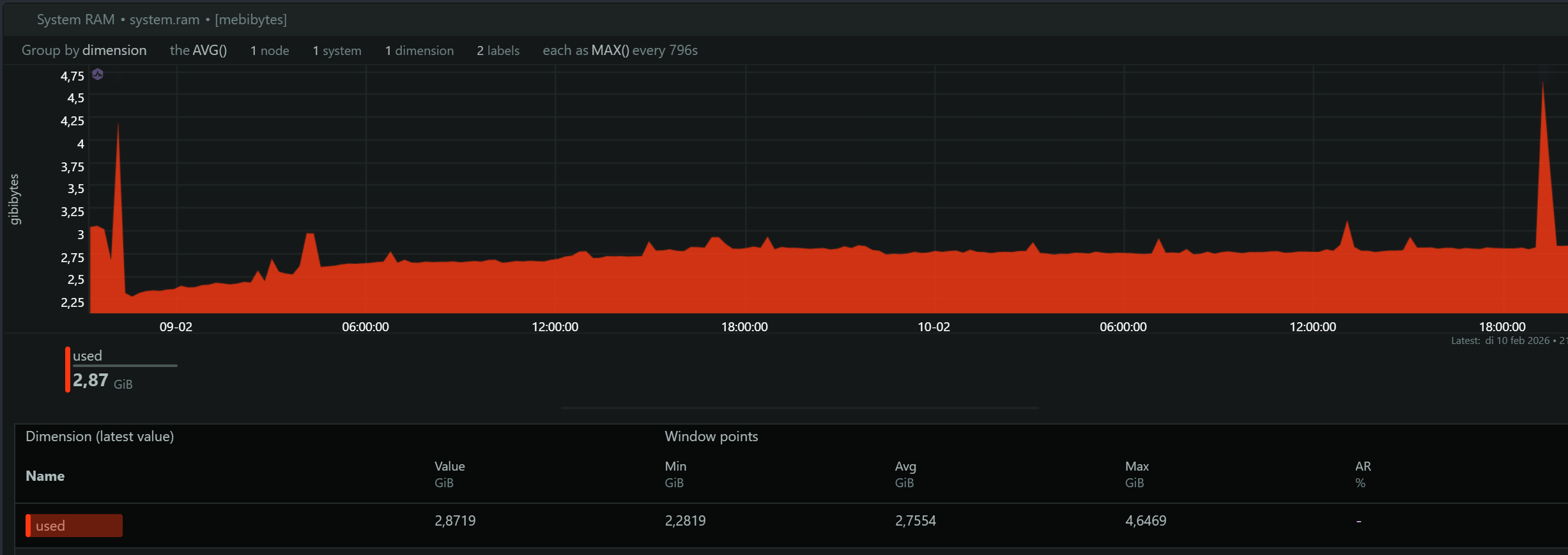Sort by Min GiB column header
Image resolution: width=1568 pixels, height=555 pixels.
(675, 474)
